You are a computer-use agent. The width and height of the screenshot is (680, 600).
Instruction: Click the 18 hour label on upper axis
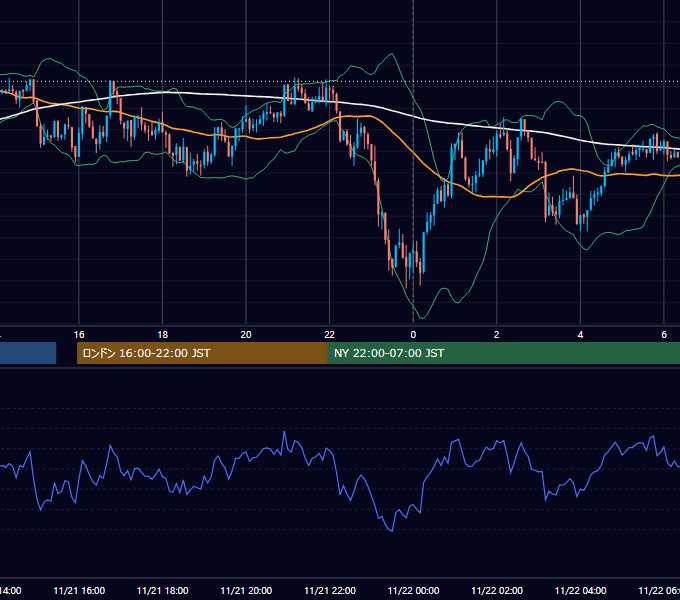tap(163, 335)
